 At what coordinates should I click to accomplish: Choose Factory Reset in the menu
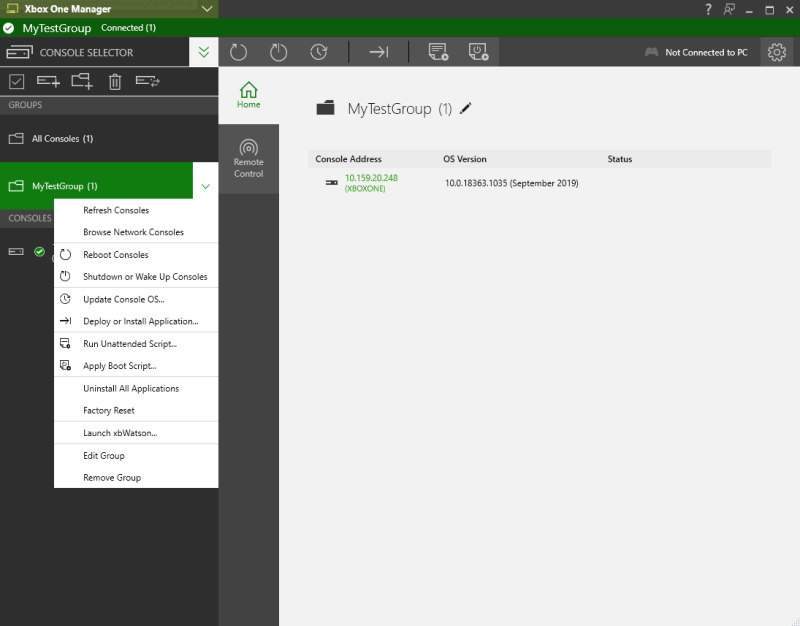[136, 411]
